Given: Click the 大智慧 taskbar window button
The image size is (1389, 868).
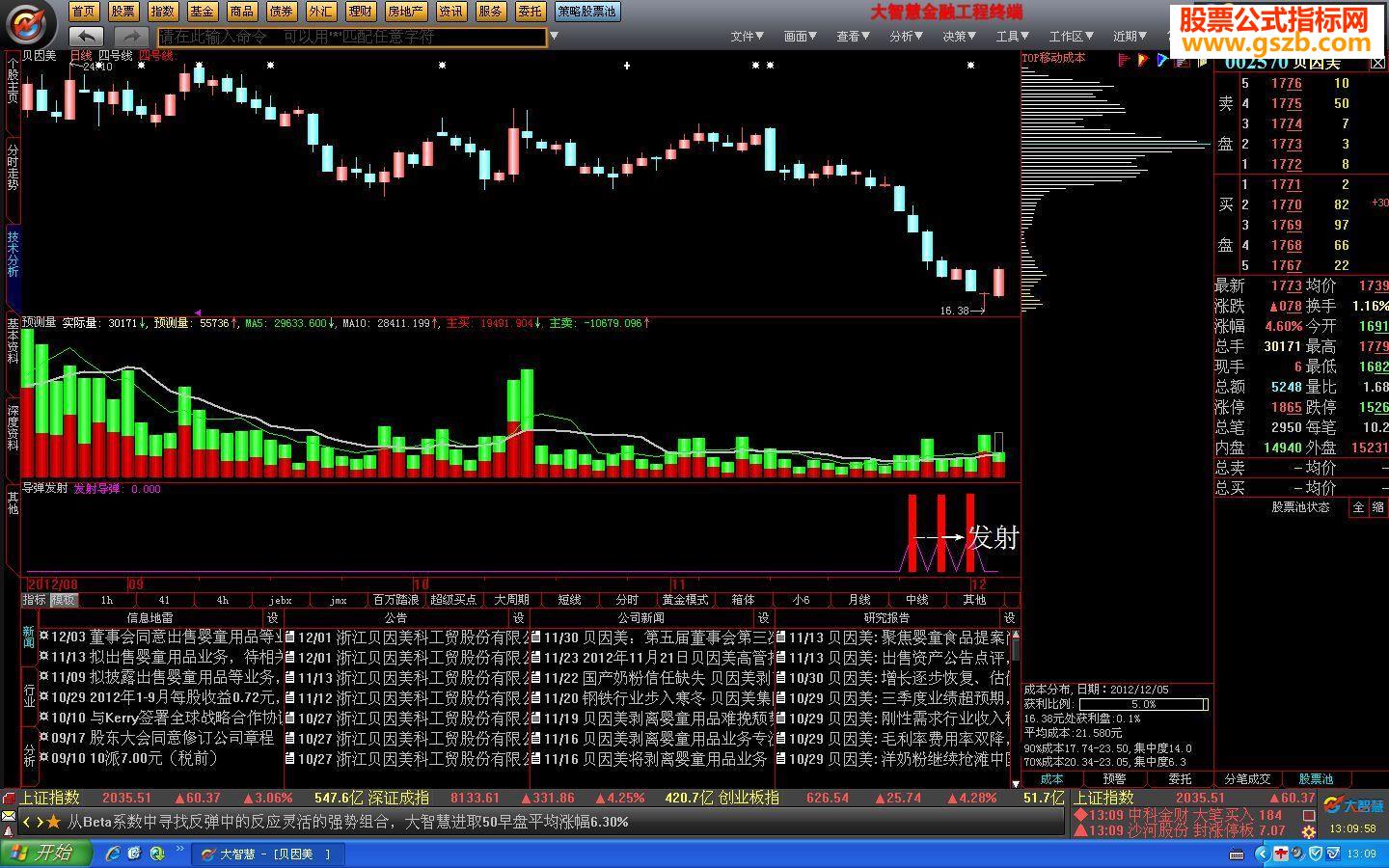Looking at the screenshot, I should point(267,854).
